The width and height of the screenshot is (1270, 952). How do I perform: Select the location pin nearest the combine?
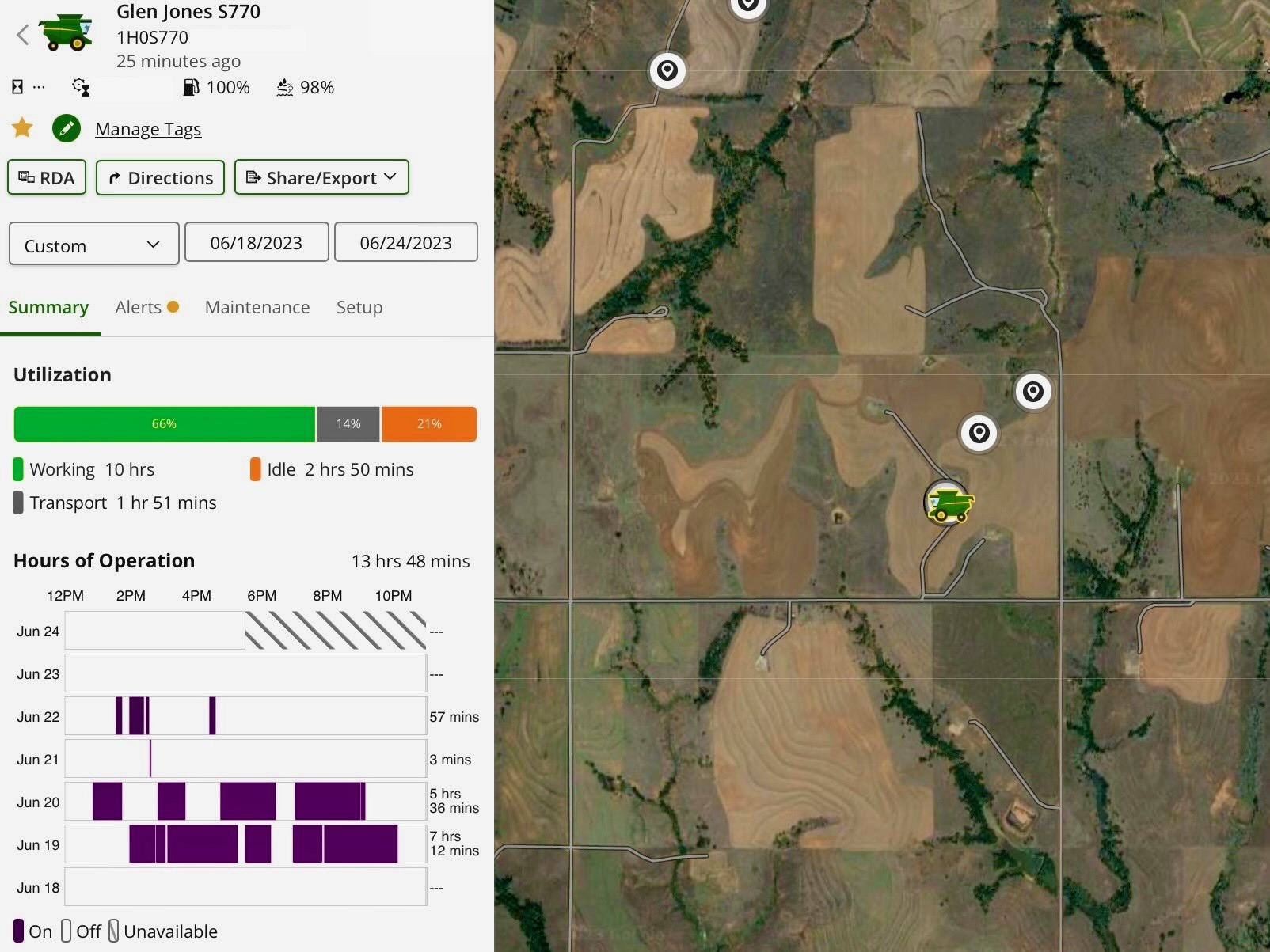pos(979,433)
